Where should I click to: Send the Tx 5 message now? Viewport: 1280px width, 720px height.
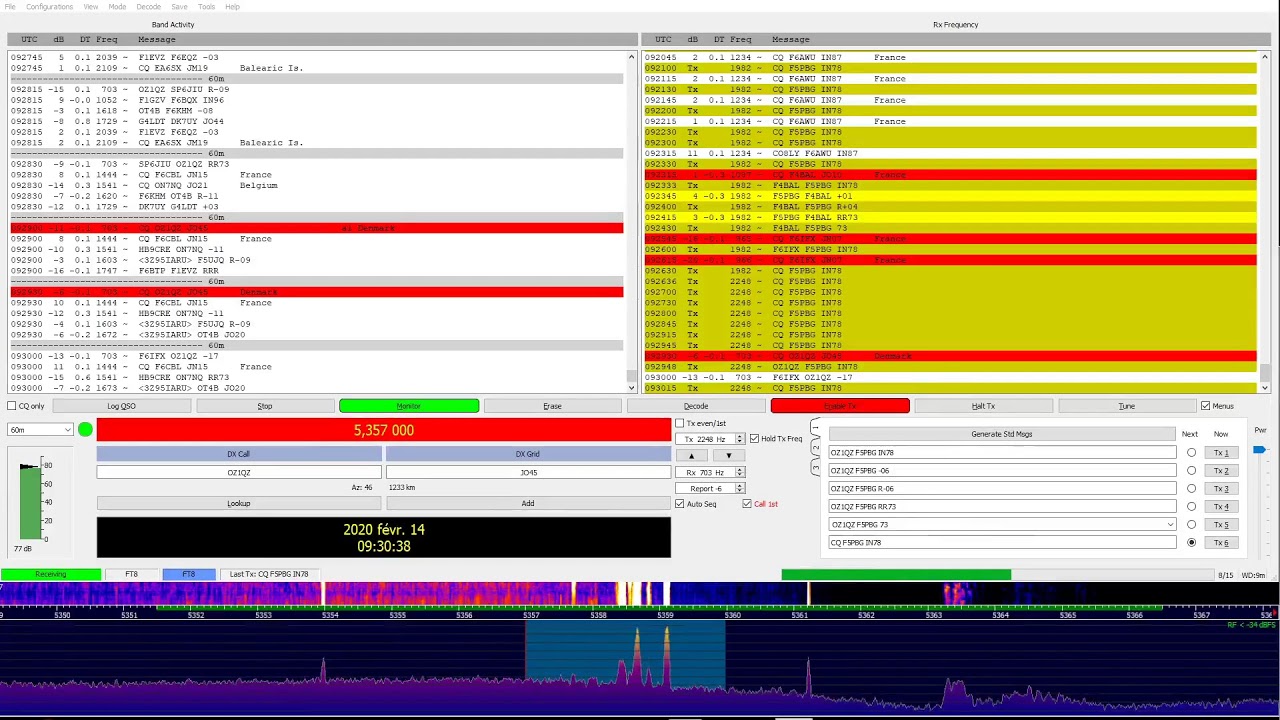click(1221, 525)
